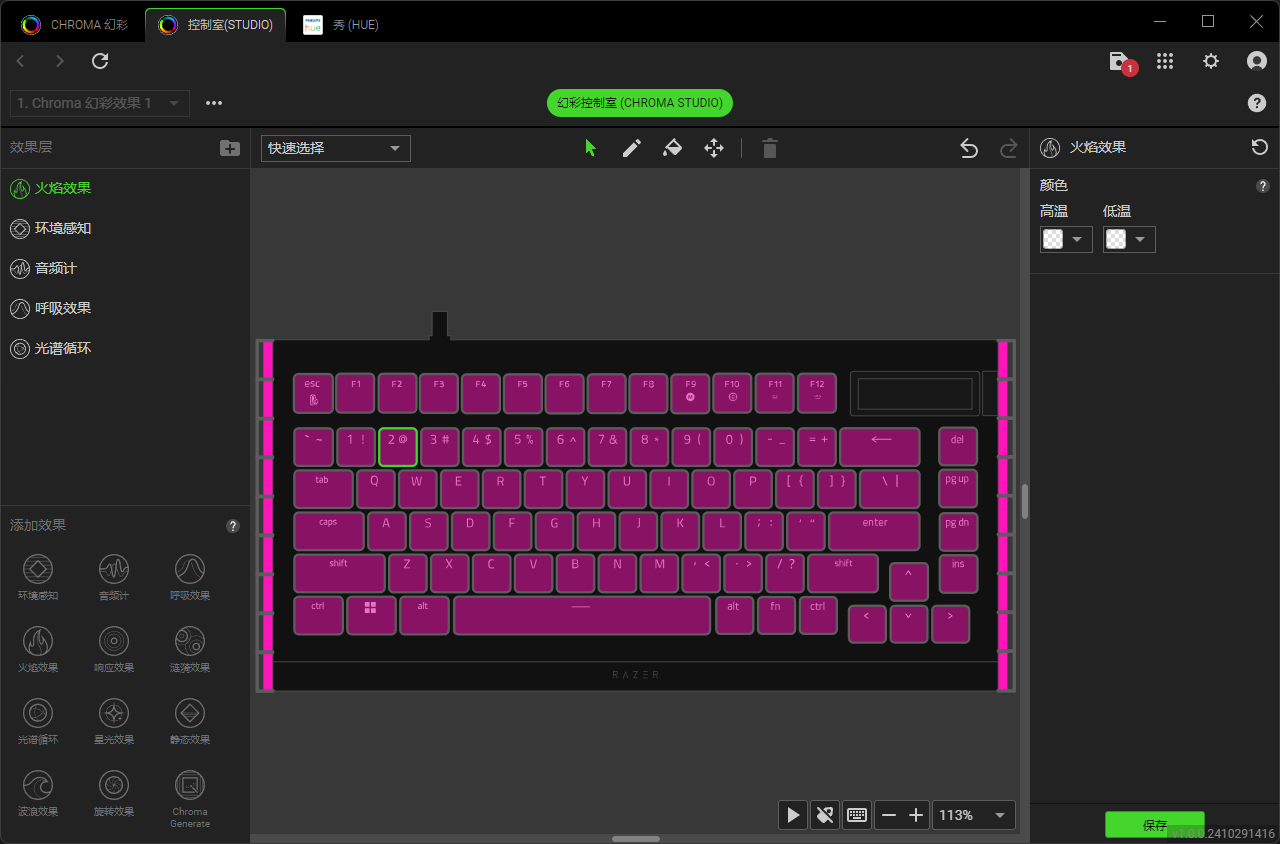Viewport: 1280px width, 844px height.
Task: Open the 快速选择 dropdown
Action: (336, 148)
